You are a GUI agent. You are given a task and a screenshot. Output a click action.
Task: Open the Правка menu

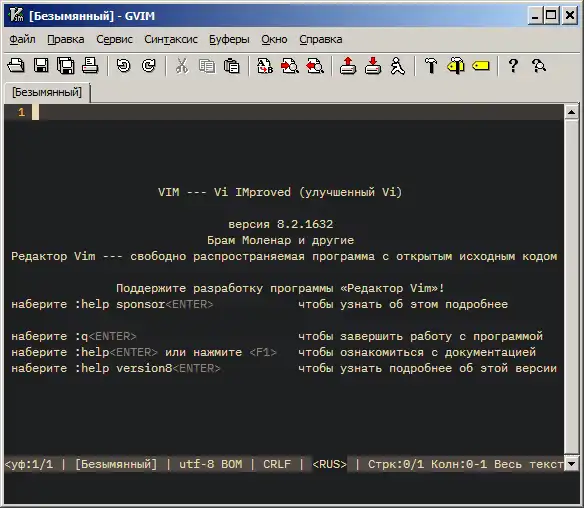tap(66, 39)
